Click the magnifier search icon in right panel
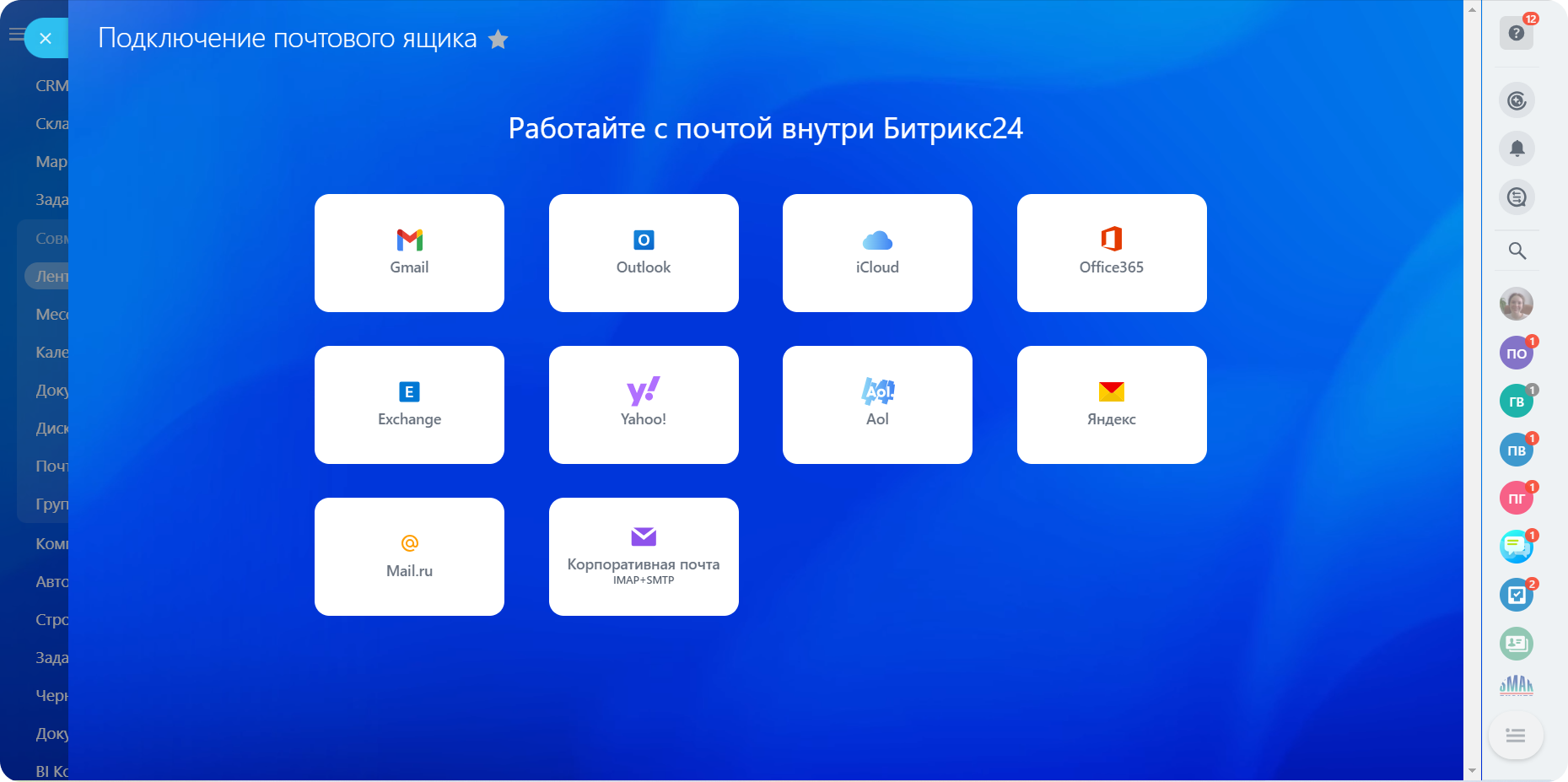 [x=1517, y=251]
